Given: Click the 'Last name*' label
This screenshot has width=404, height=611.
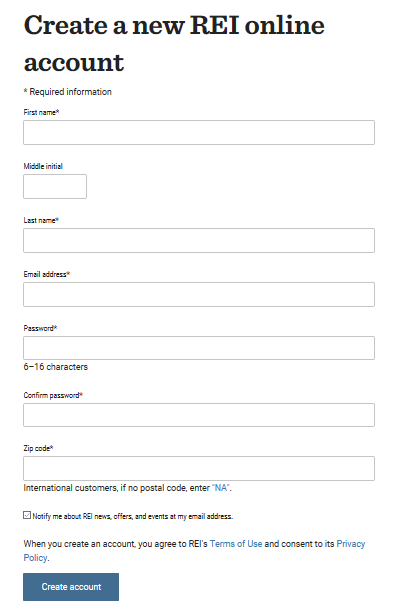Looking at the screenshot, I should 41,220.
